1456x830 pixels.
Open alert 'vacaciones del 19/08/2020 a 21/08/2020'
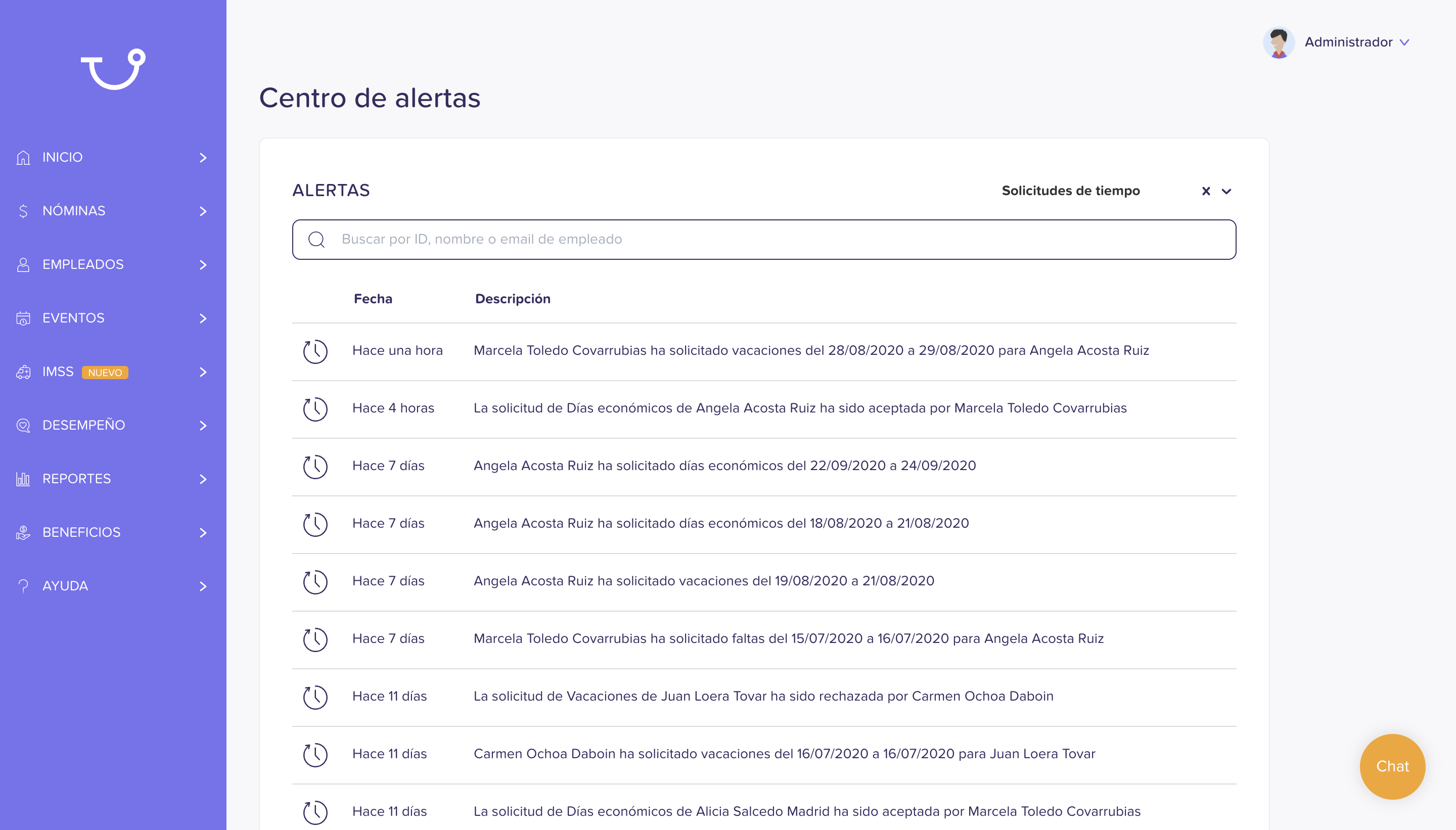coord(704,581)
